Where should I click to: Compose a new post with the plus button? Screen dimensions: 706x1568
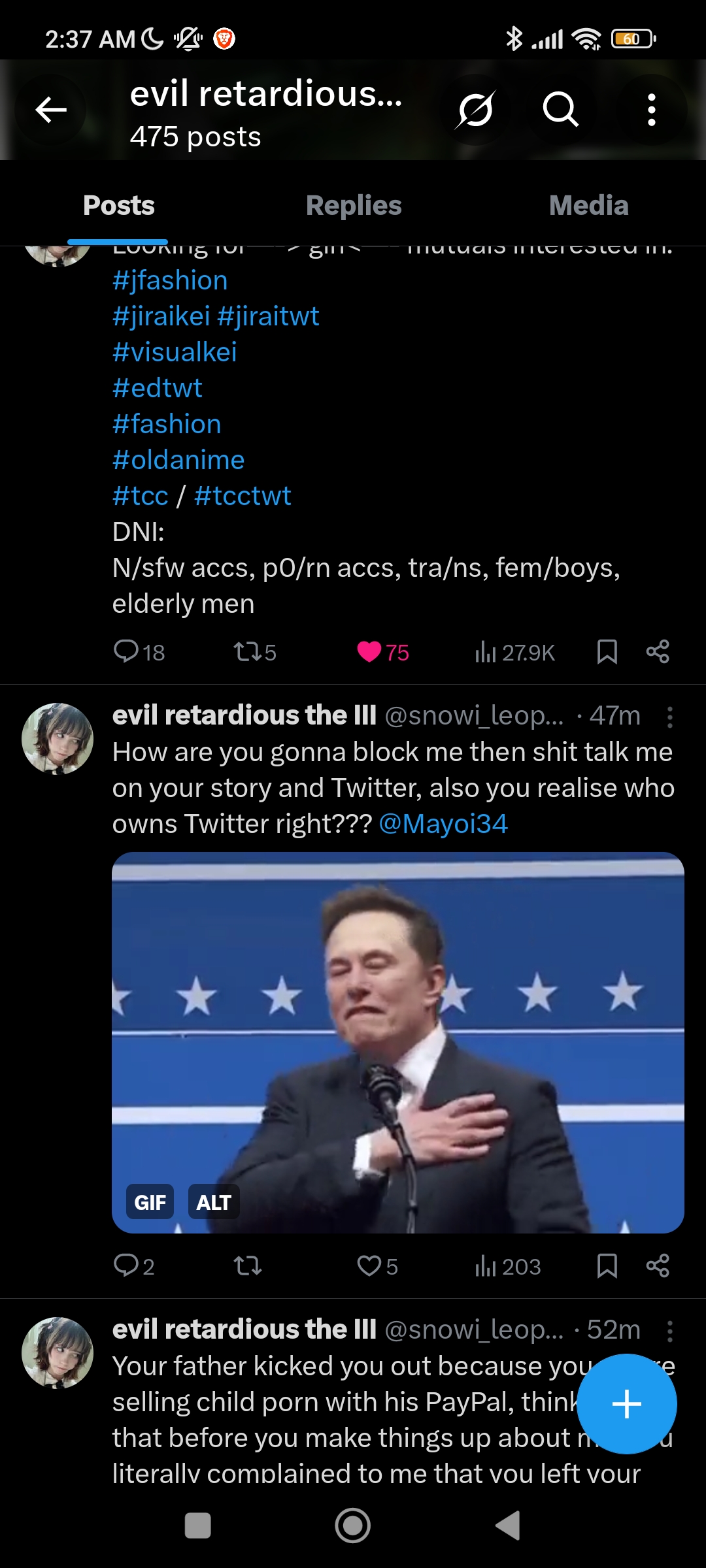coord(626,1404)
